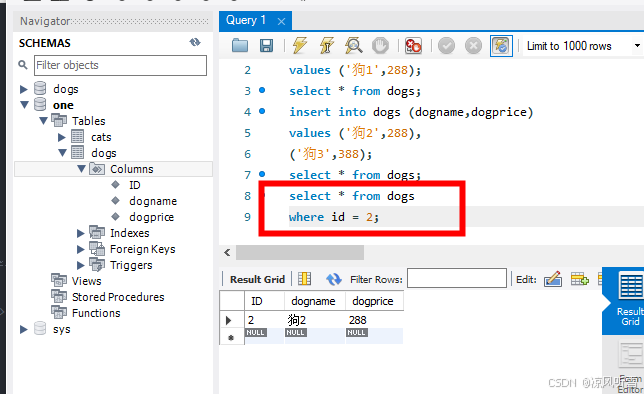Click the new-row asterisk marker
Screen dimensions: 644x394
click(231, 337)
